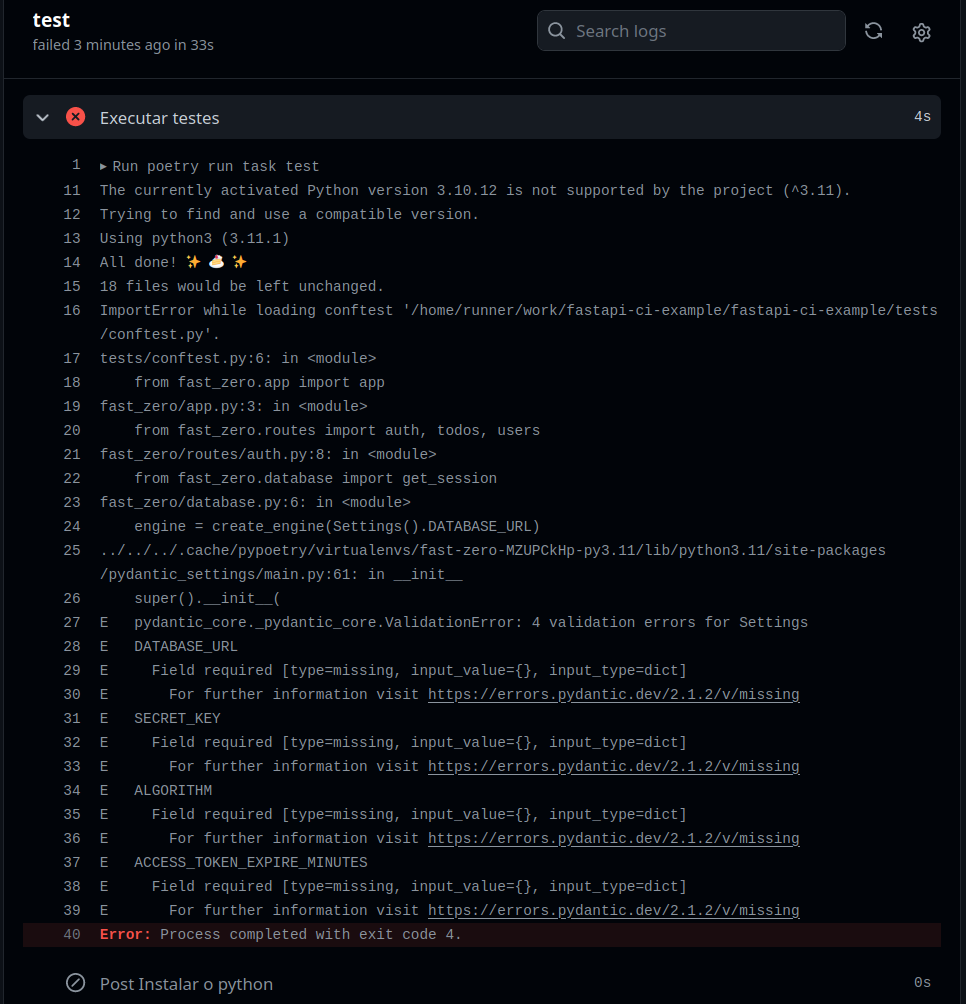Open the pydantic link under ALGORITHM error
This screenshot has width=966, height=1004.
[613, 838]
